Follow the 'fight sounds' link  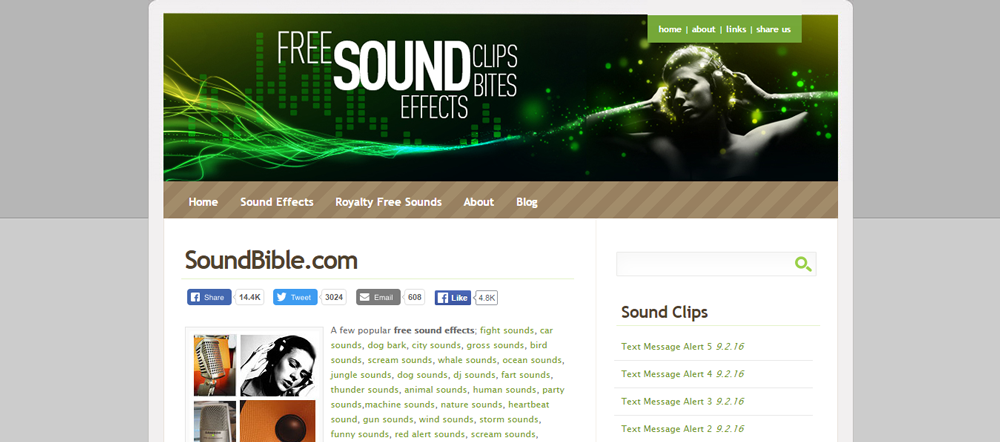507,330
